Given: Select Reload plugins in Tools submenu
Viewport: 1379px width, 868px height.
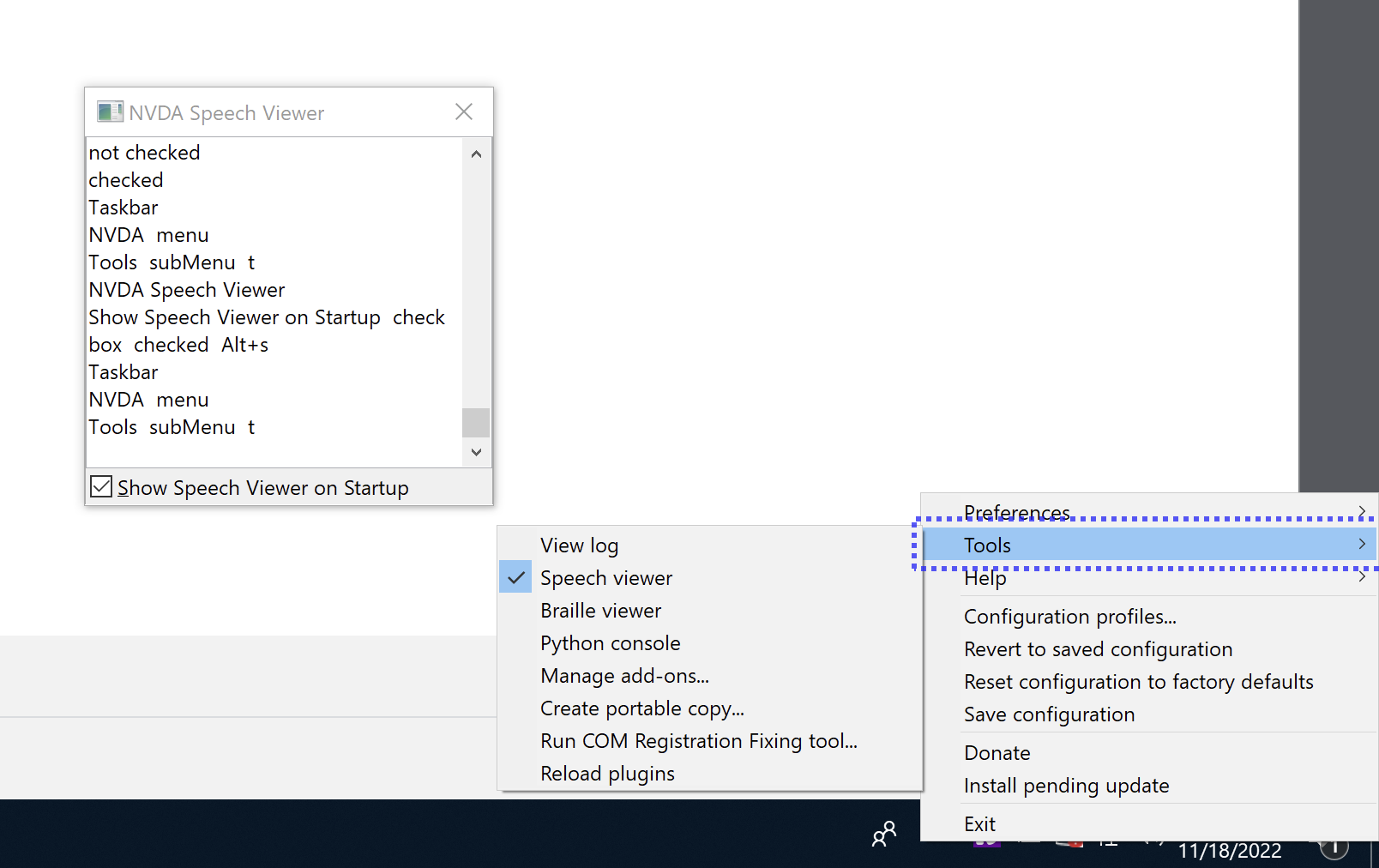Looking at the screenshot, I should tap(710, 774).
